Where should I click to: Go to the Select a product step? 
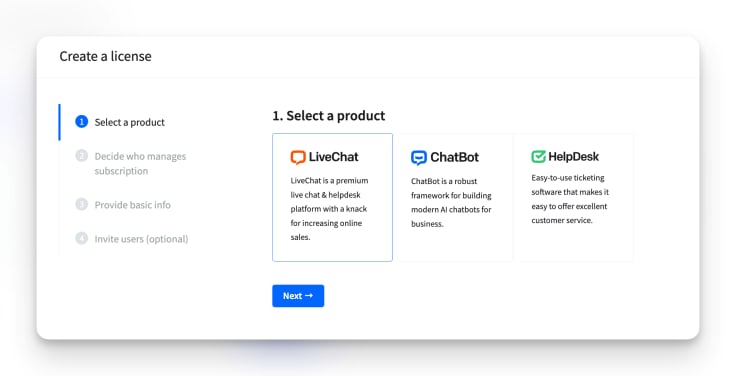tap(130, 122)
